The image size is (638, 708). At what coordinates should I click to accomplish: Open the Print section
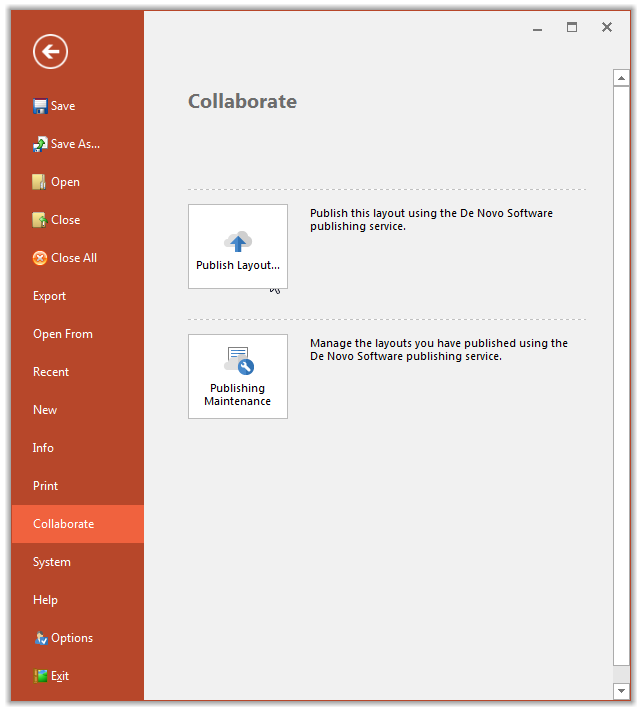(x=46, y=486)
